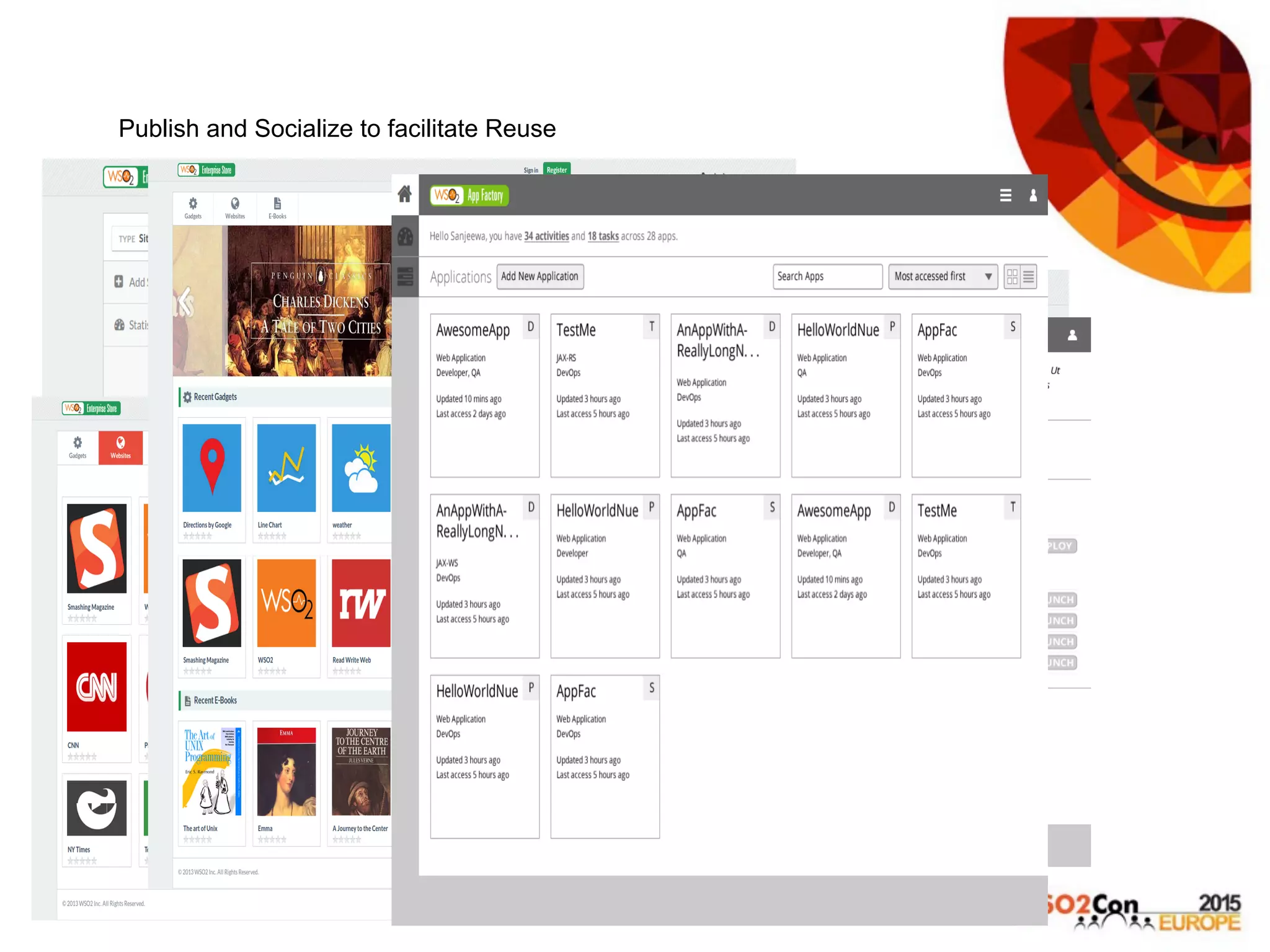Open weather gadget tile
This screenshot has width=1270, height=952.
pyautogui.click(x=361, y=480)
